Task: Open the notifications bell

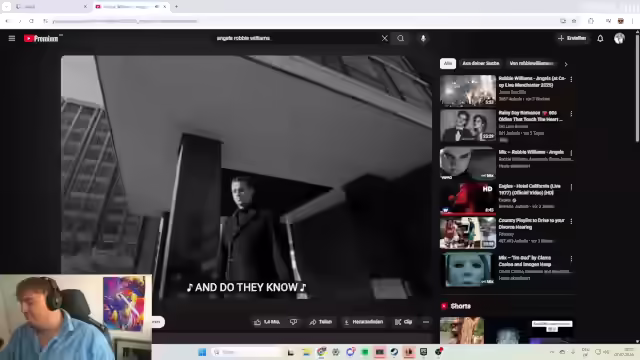Action: (600, 38)
